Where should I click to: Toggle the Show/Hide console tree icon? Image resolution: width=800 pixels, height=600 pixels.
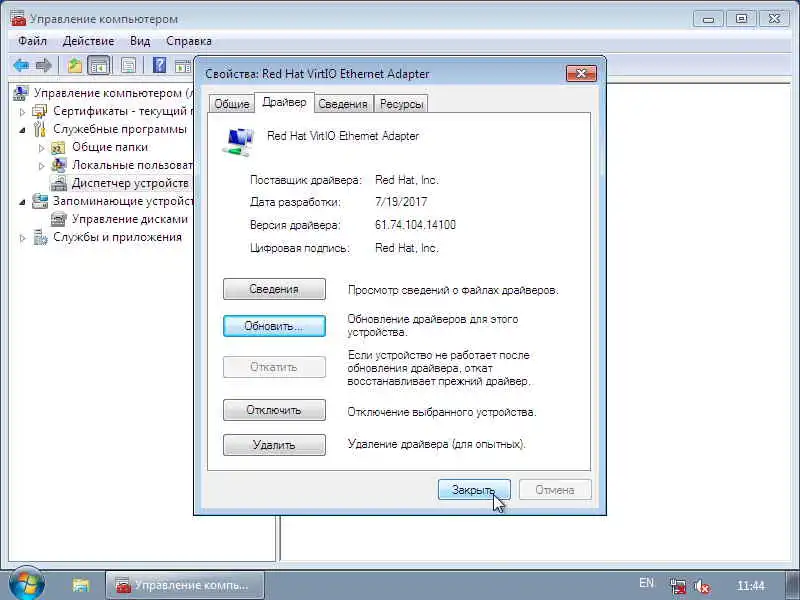click(x=99, y=65)
